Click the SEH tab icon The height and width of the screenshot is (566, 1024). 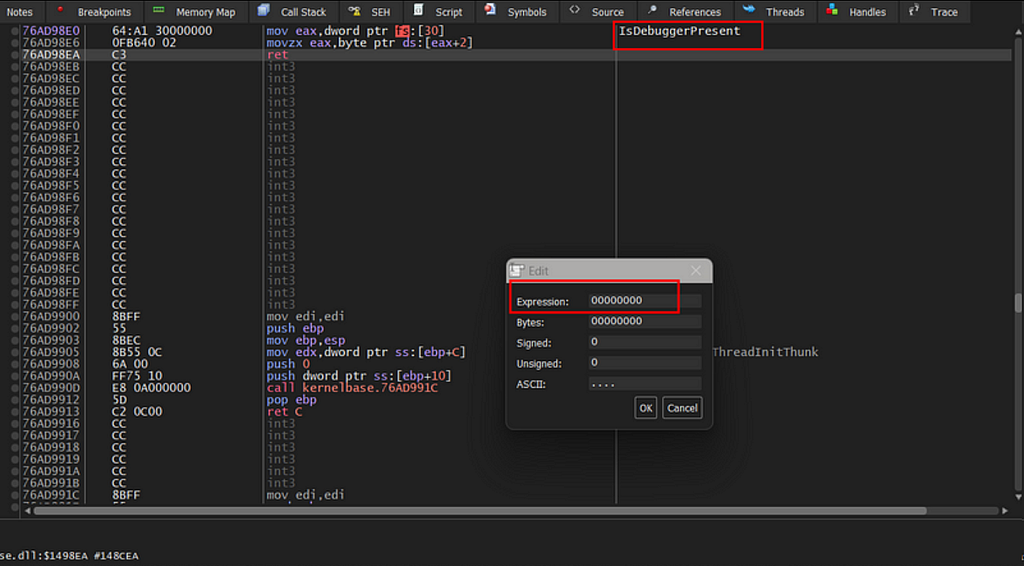coord(355,10)
